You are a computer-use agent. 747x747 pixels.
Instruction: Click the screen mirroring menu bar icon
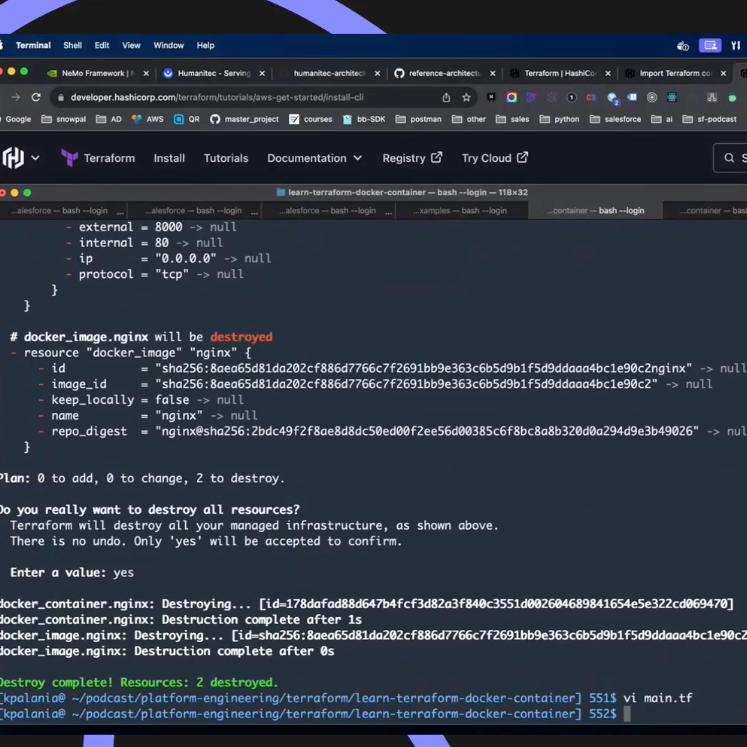coord(709,45)
